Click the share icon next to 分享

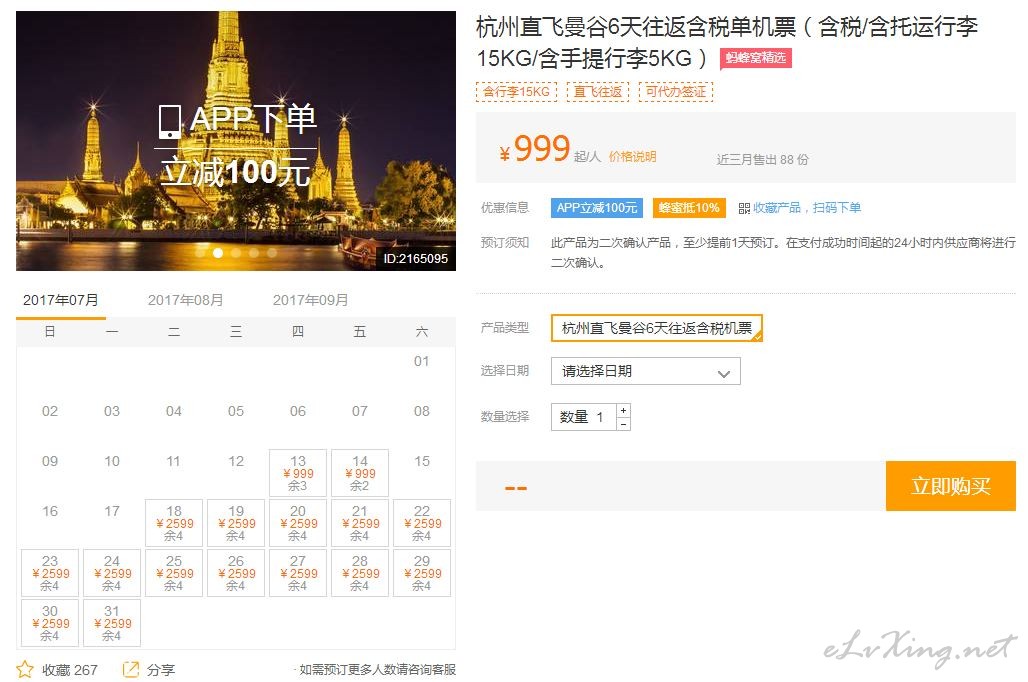click(130, 670)
